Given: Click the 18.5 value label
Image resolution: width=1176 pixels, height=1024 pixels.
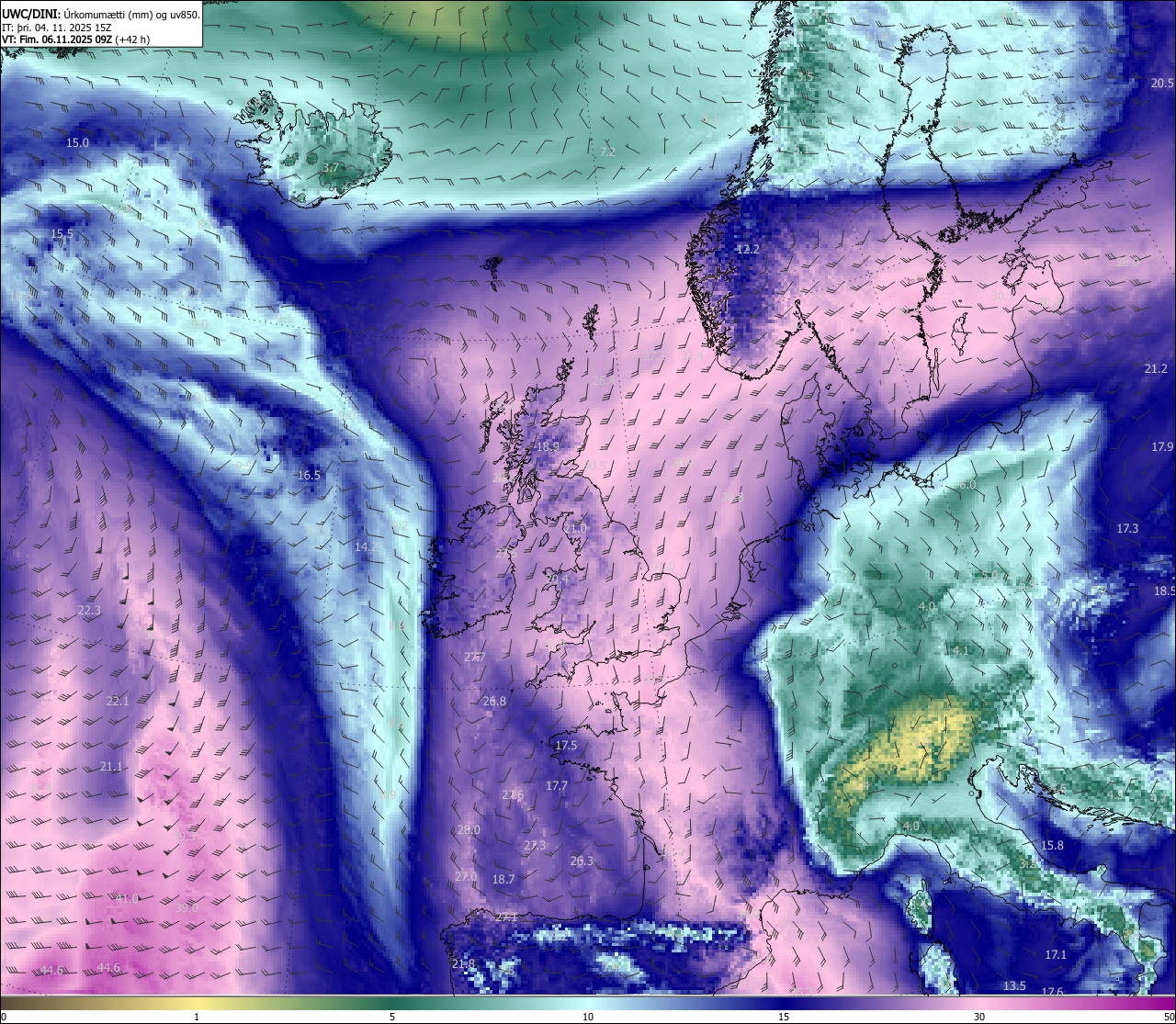Looking at the screenshot, I should [x=1164, y=591].
